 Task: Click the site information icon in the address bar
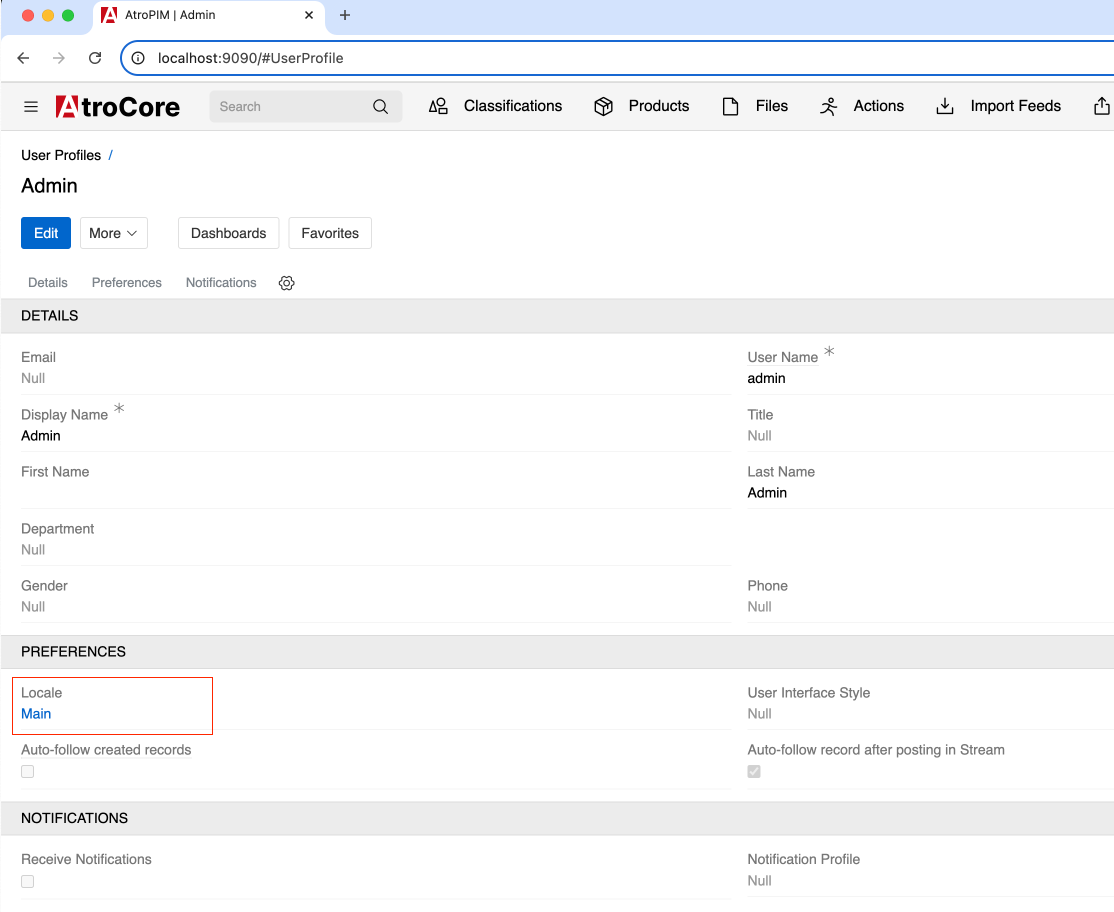138,58
